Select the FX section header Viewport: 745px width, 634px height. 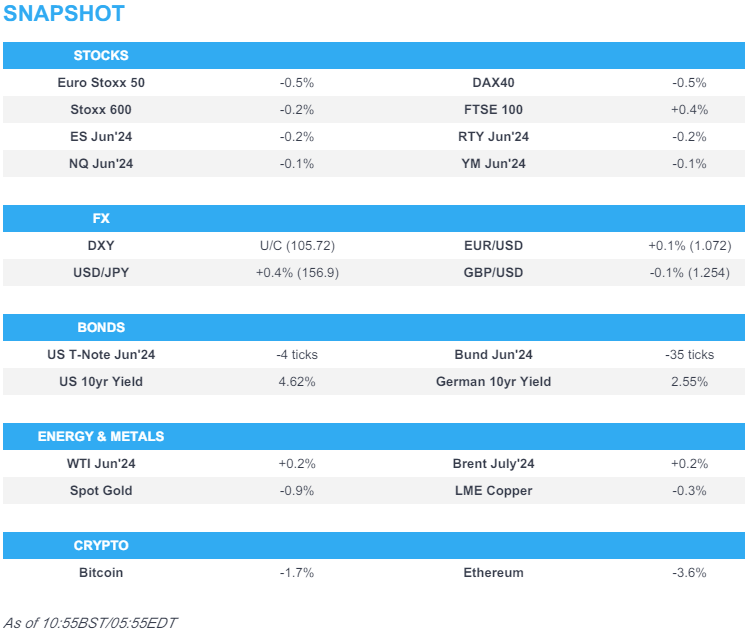point(101,219)
